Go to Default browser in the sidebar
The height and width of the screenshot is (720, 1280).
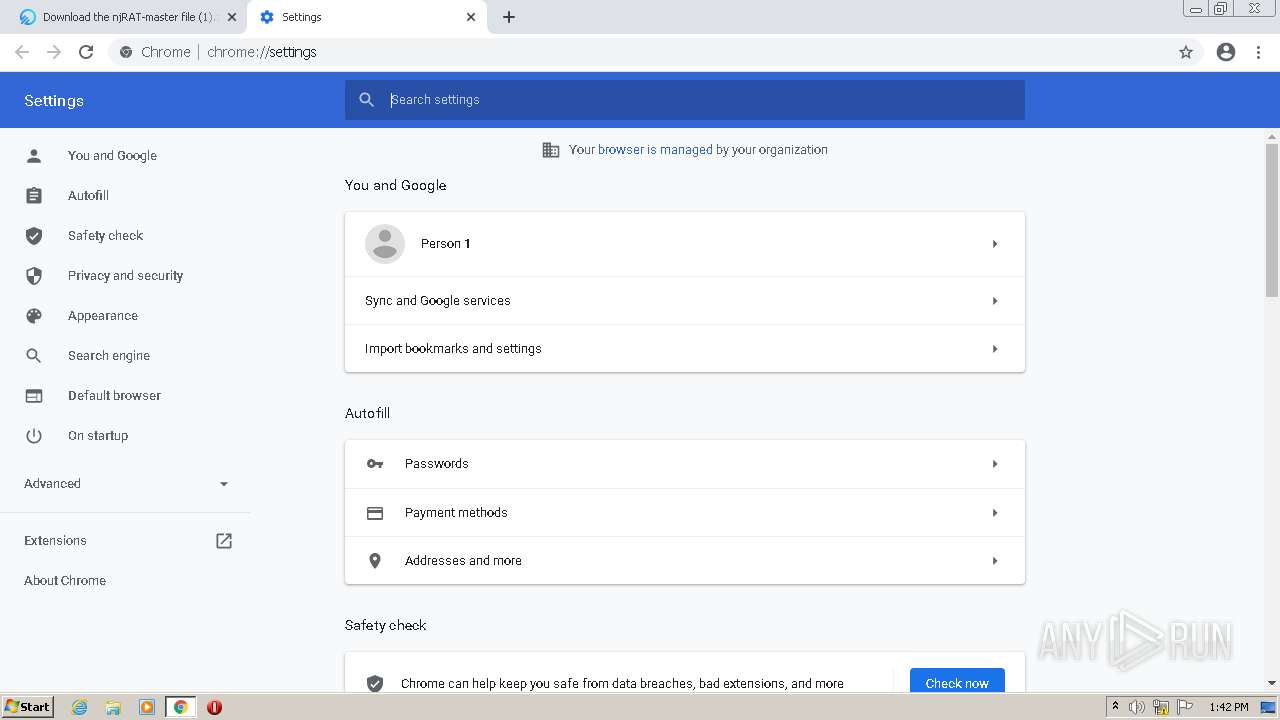pyautogui.click(x=114, y=395)
